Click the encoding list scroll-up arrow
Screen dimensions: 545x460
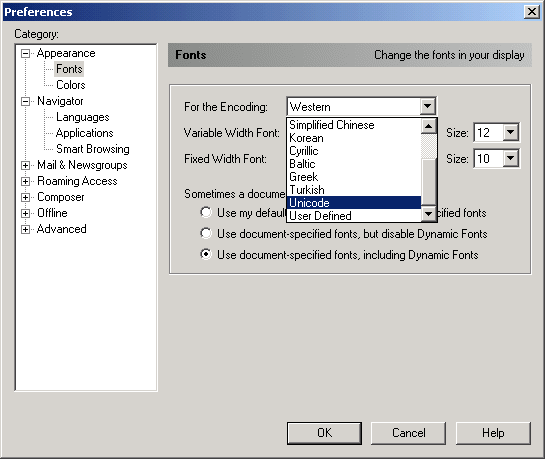(429, 126)
